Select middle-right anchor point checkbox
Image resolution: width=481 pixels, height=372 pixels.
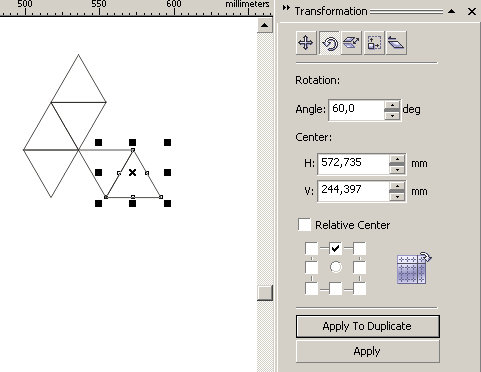coord(359,267)
